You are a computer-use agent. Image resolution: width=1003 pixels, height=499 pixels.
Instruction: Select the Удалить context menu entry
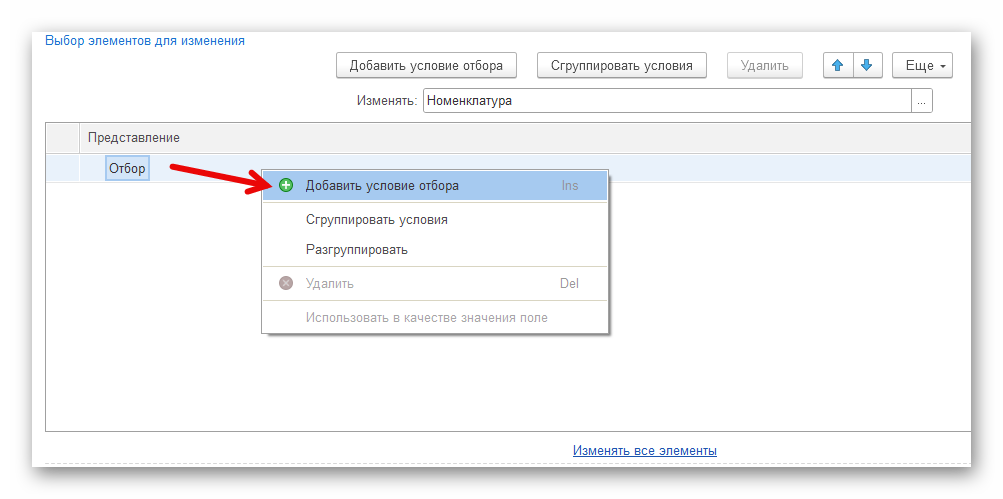pyautogui.click(x=434, y=283)
